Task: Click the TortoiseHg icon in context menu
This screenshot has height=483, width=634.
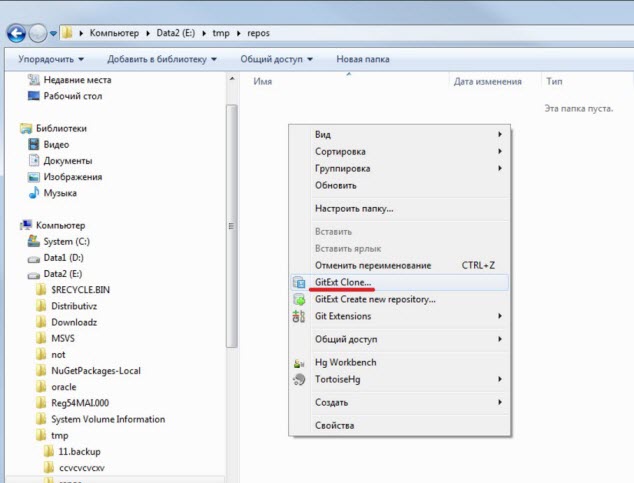Action: coord(298,380)
